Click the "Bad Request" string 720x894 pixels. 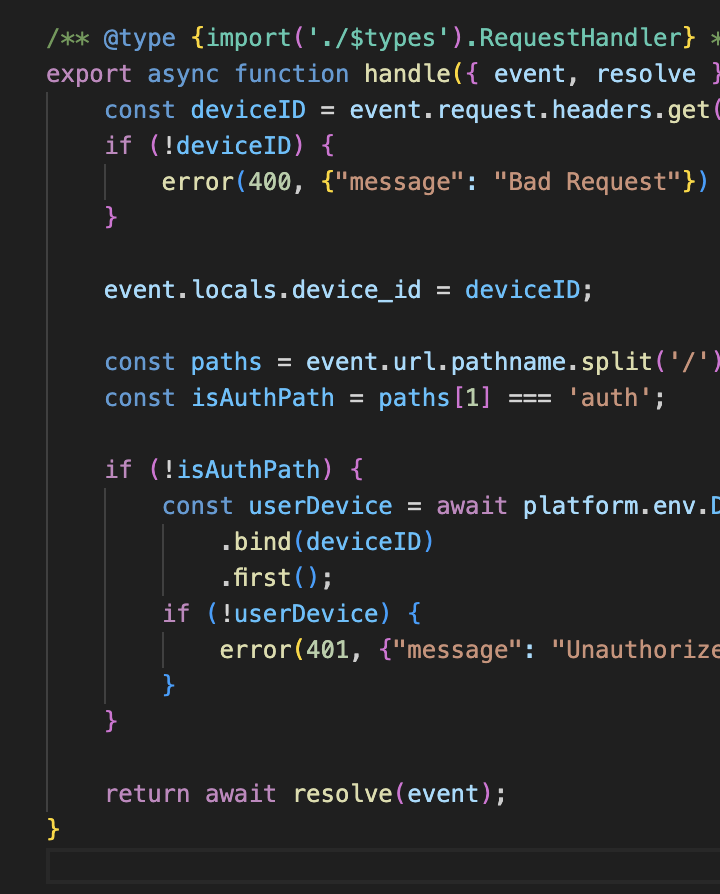pyautogui.click(x=587, y=182)
